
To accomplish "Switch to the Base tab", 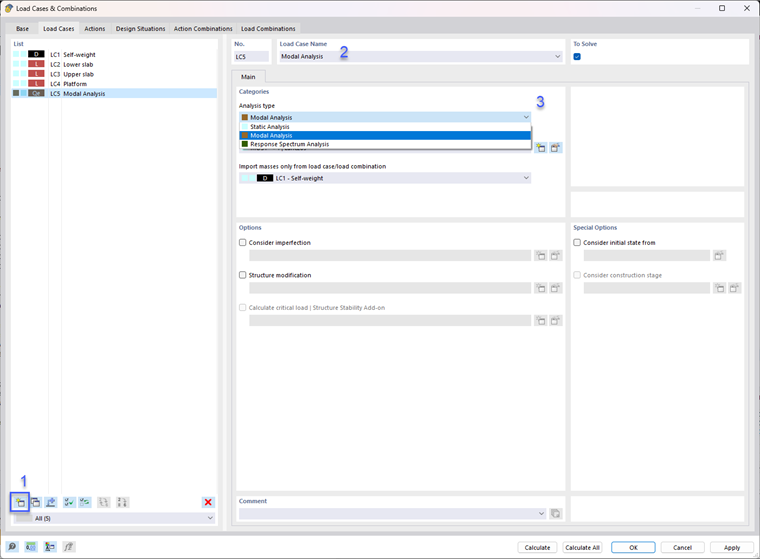I will [x=22, y=29].
